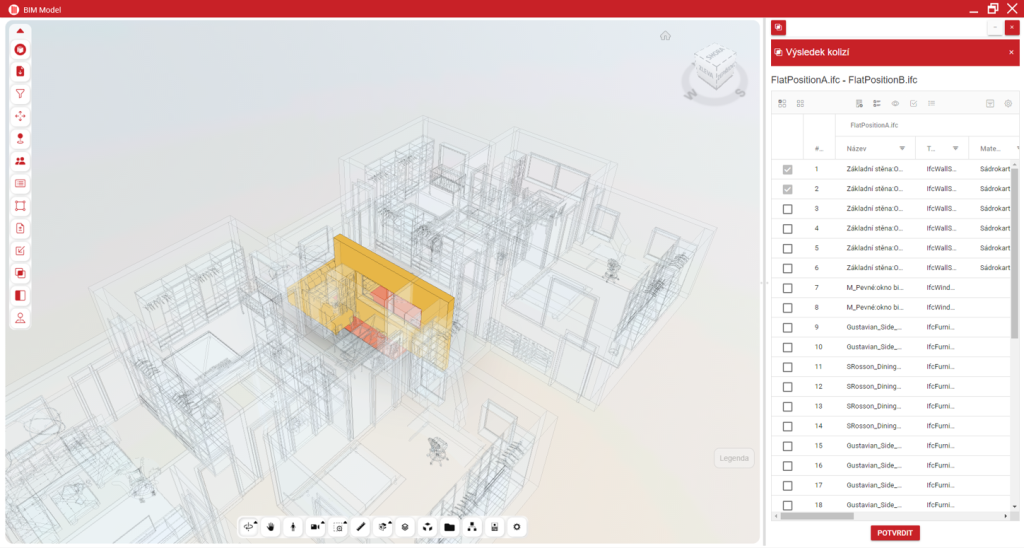This screenshot has height=548, width=1024.
Task: Open the gear settings in the bottom toolbar
Action: click(x=517, y=527)
